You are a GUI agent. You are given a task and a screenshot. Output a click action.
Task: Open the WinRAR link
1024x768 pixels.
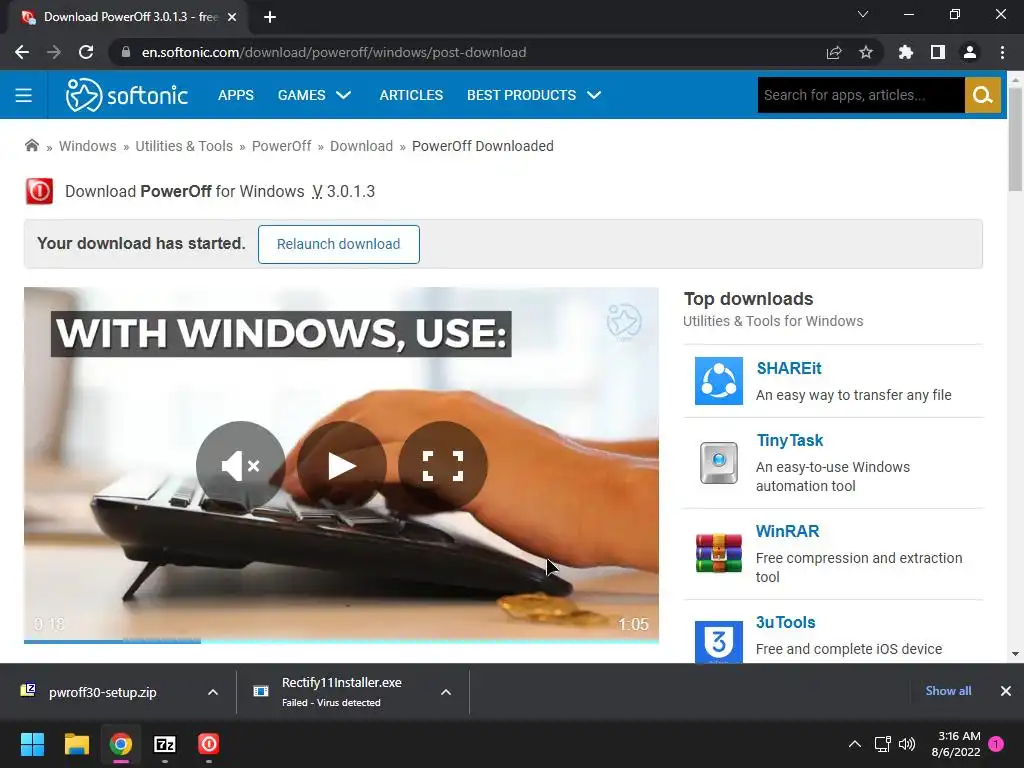(788, 531)
